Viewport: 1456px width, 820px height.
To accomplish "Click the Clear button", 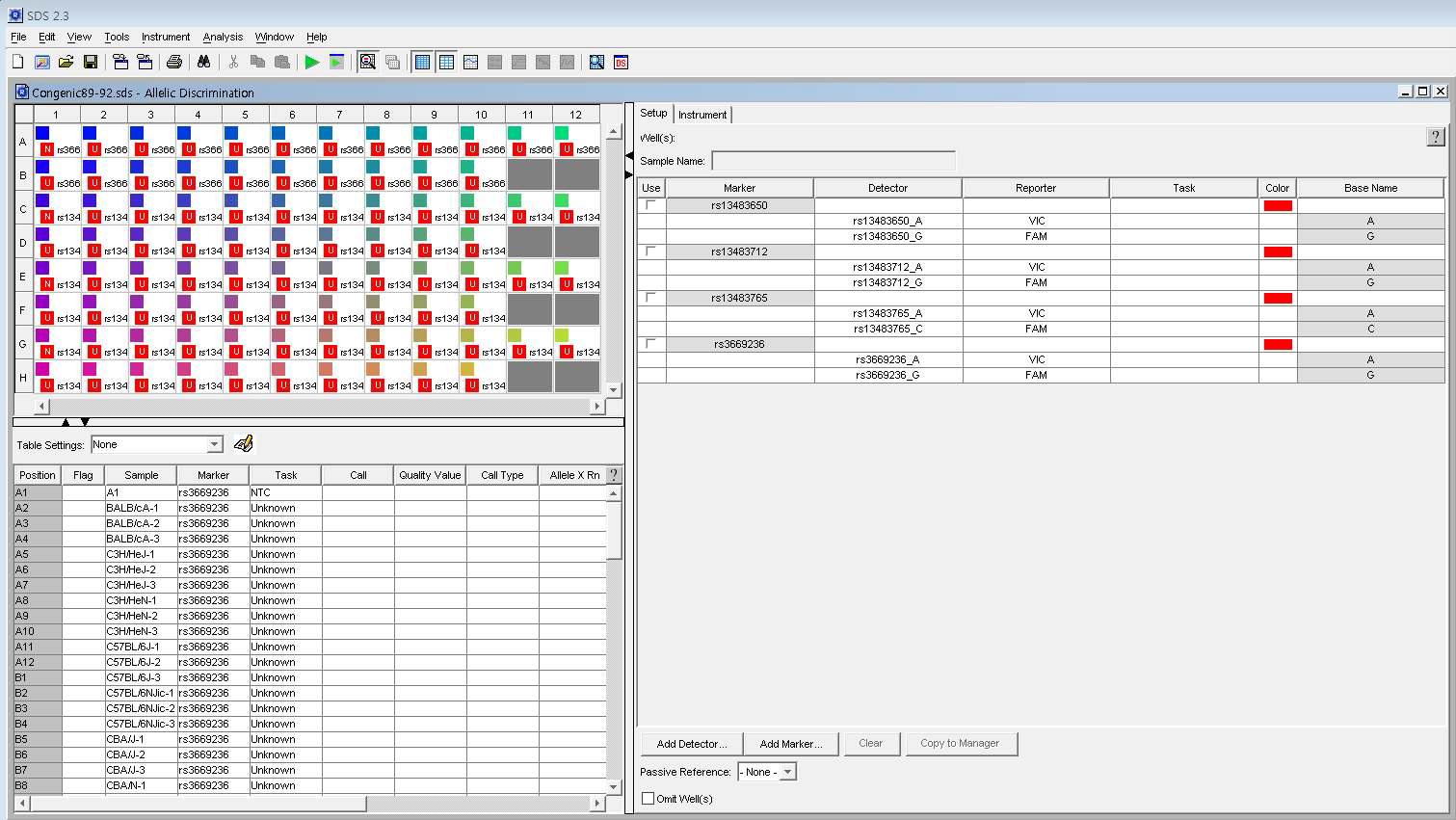I will (871, 743).
